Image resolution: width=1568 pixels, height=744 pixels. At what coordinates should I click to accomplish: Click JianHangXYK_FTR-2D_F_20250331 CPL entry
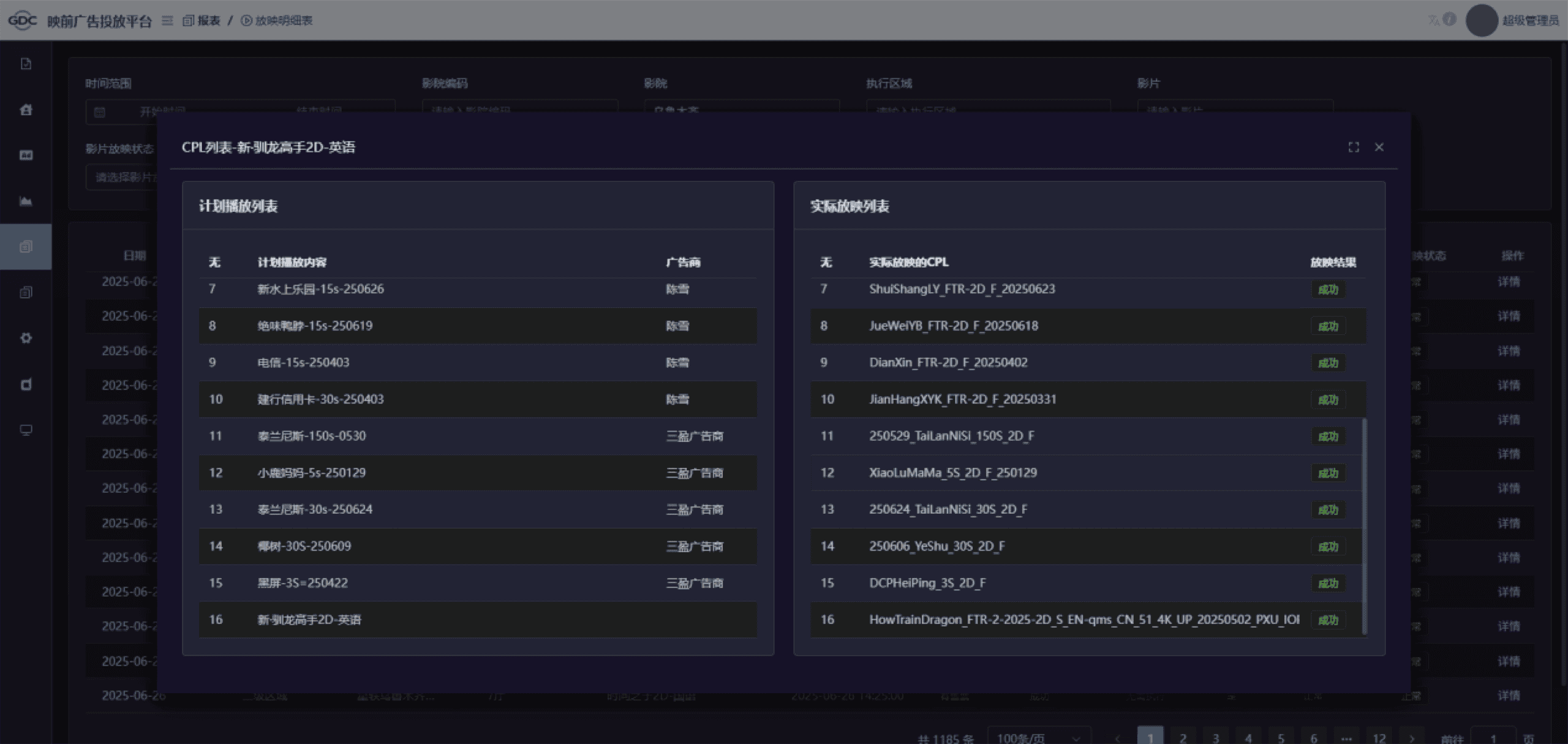[962, 399]
